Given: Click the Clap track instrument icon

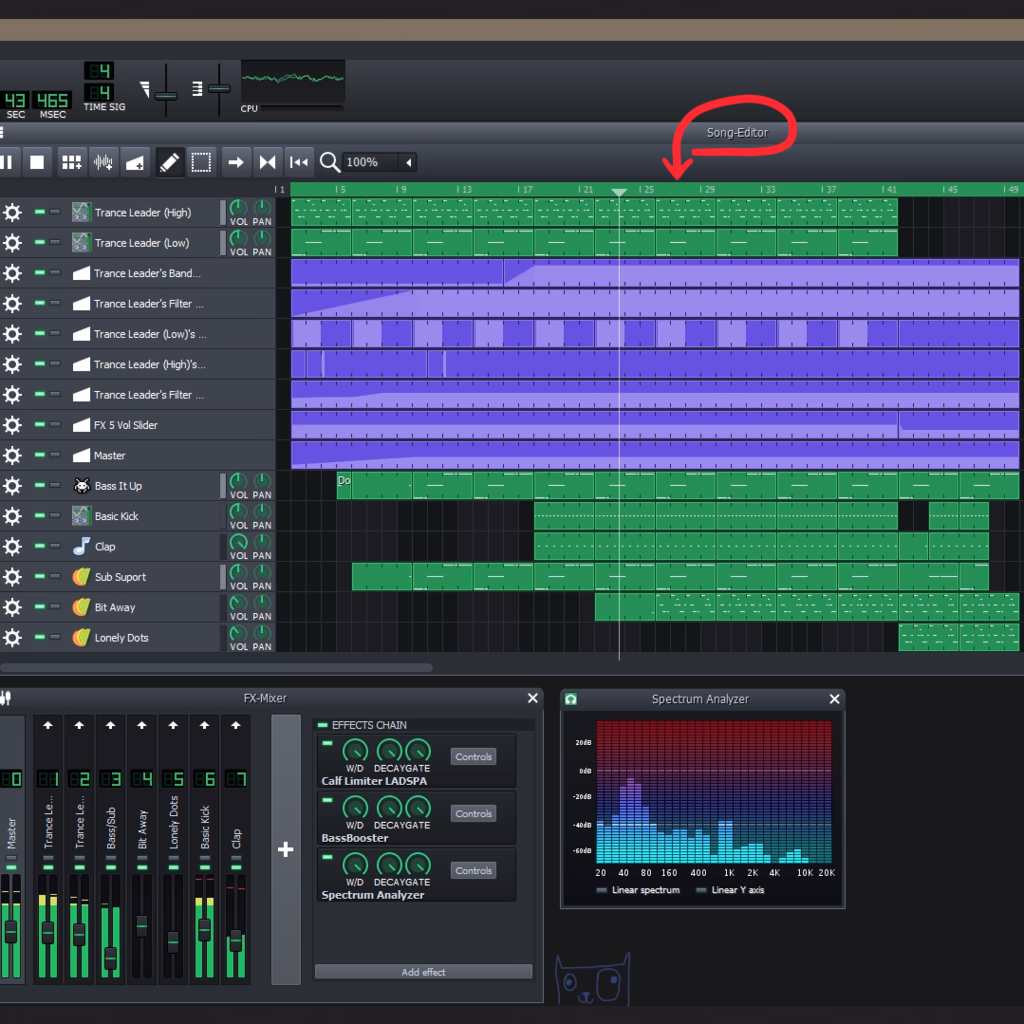Looking at the screenshot, I should pyautogui.click(x=81, y=547).
